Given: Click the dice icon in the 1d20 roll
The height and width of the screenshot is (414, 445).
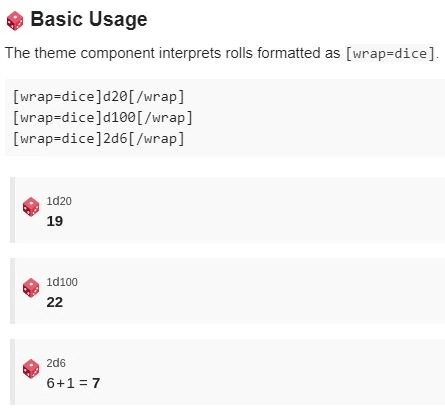Looking at the screenshot, I should (x=31, y=207).
